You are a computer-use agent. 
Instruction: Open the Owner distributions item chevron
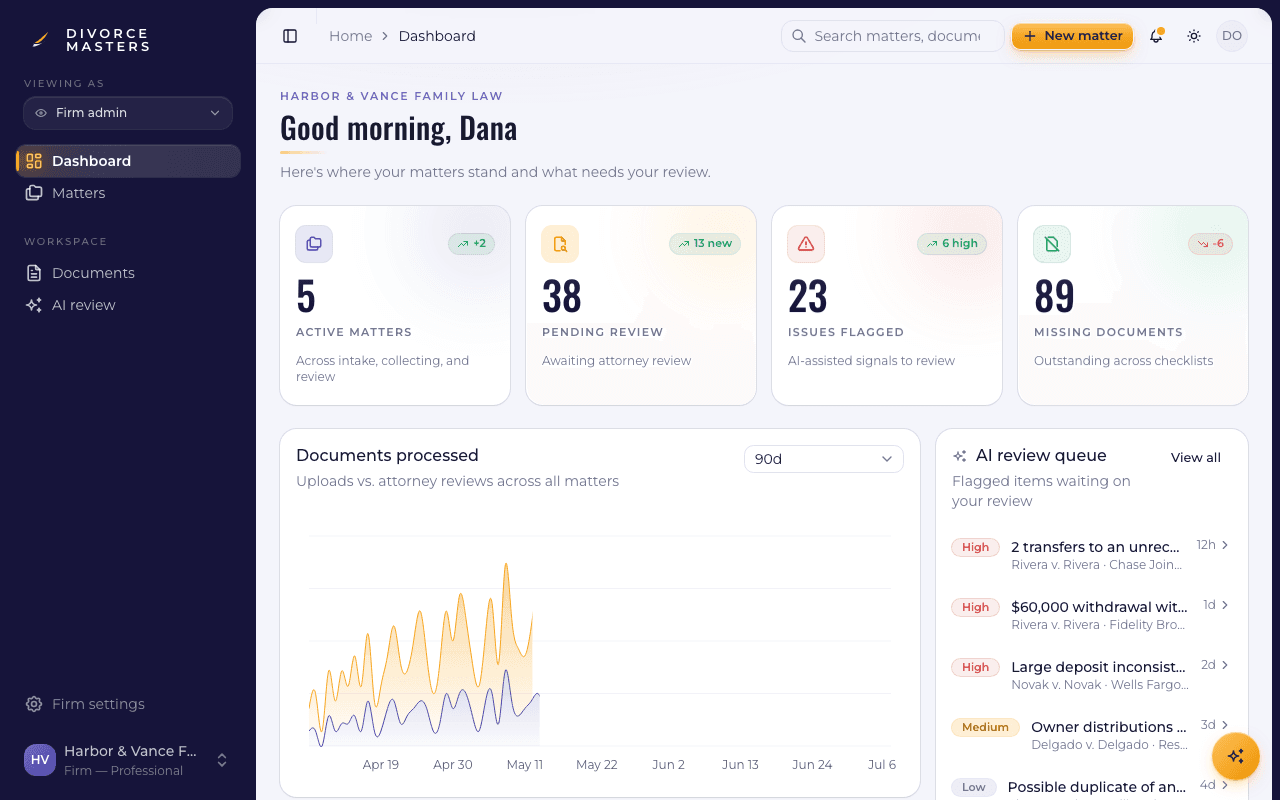pos(1225,725)
